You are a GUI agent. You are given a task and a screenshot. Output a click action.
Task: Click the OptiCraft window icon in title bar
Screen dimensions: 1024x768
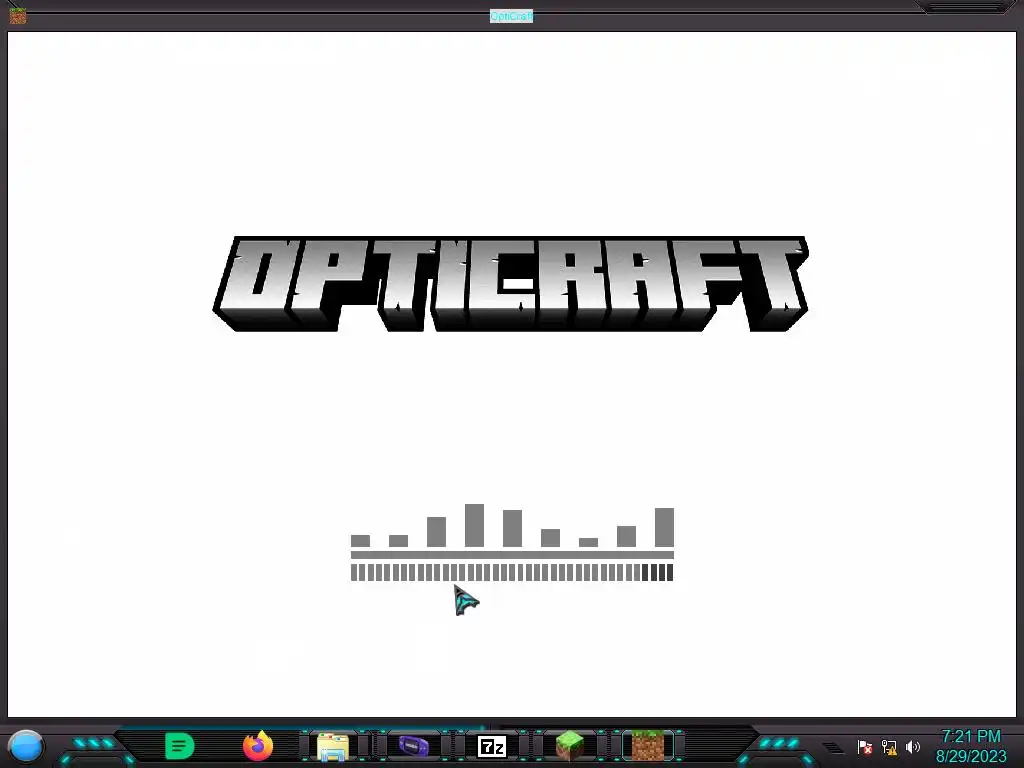tap(18, 15)
